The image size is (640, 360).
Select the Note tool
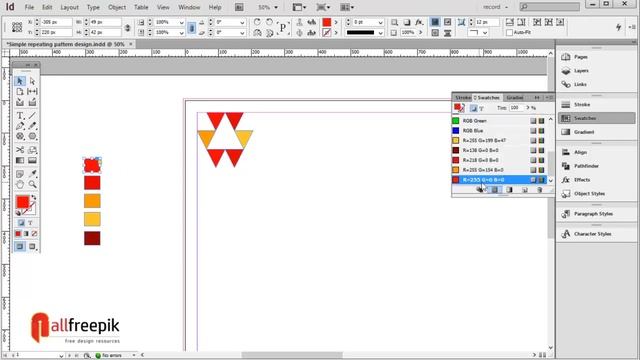point(20,174)
